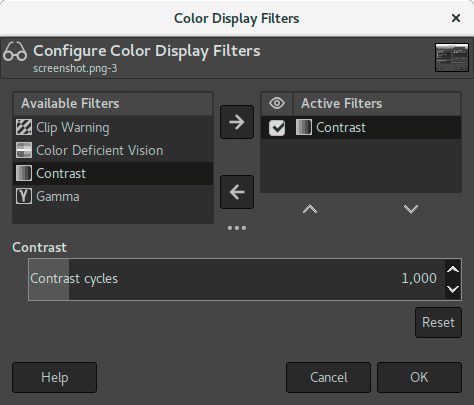Click the Active Filters column header
This screenshot has height=405, width=474.
(377, 104)
